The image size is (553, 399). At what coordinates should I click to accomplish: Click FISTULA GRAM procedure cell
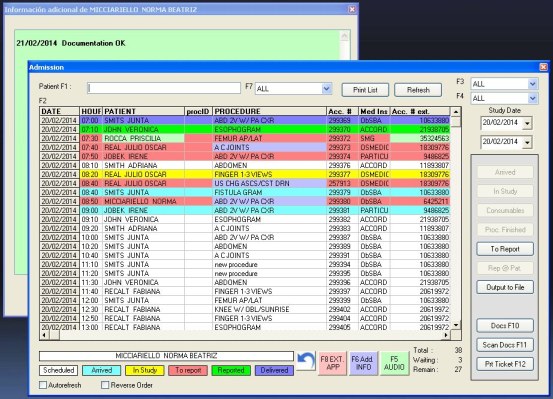click(x=269, y=192)
